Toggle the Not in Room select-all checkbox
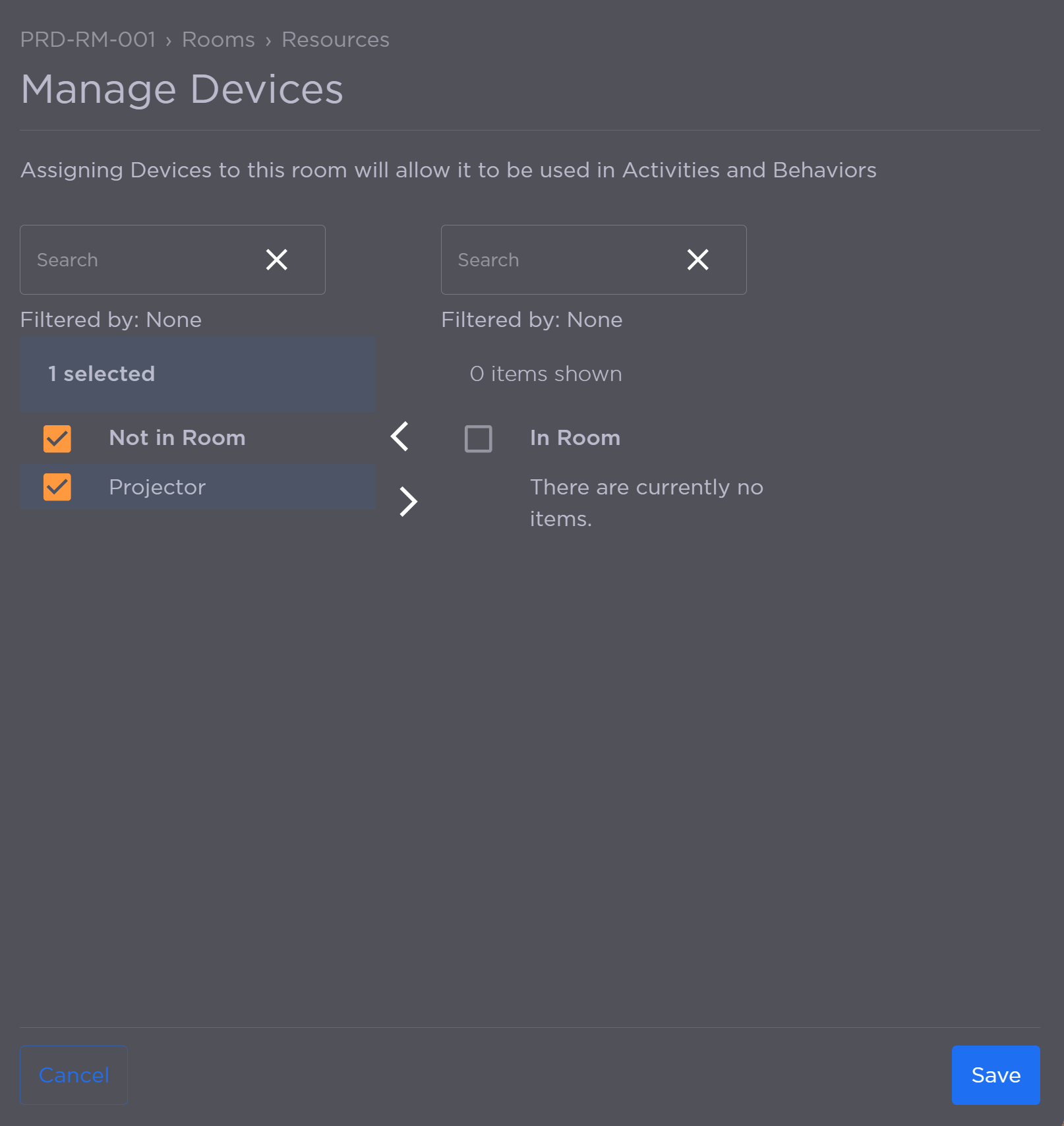Viewport: 1064px width, 1126px height. tap(57, 438)
